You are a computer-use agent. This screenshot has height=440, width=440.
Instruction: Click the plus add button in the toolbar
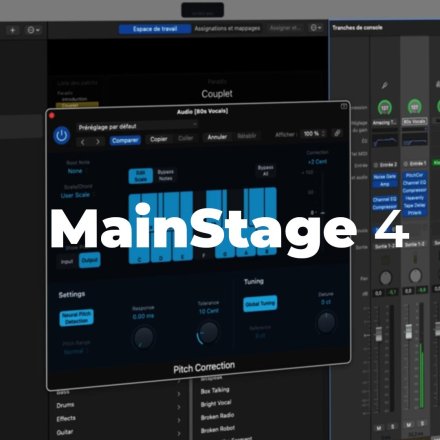13,30
